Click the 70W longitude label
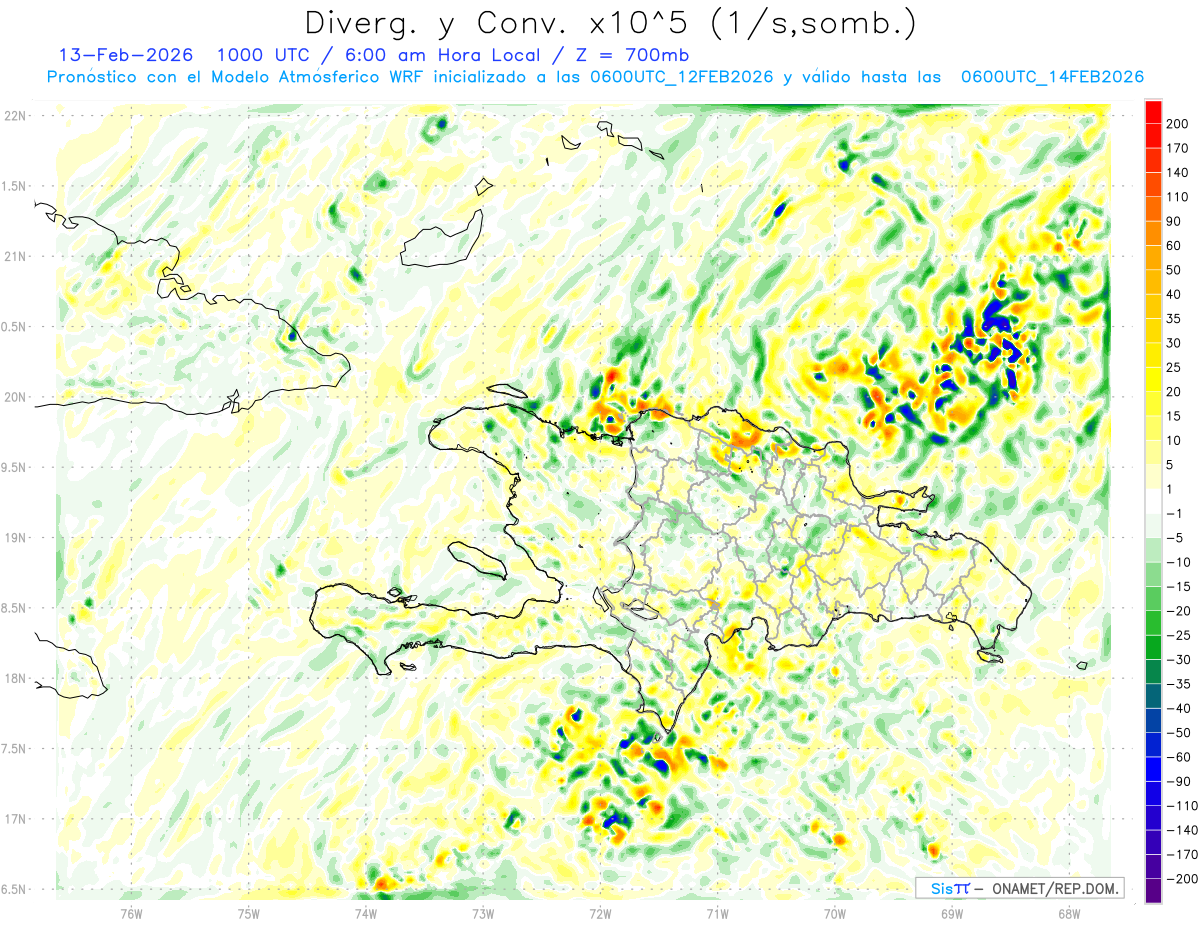Image resolution: width=1200 pixels, height=927 pixels. coord(834,912)
